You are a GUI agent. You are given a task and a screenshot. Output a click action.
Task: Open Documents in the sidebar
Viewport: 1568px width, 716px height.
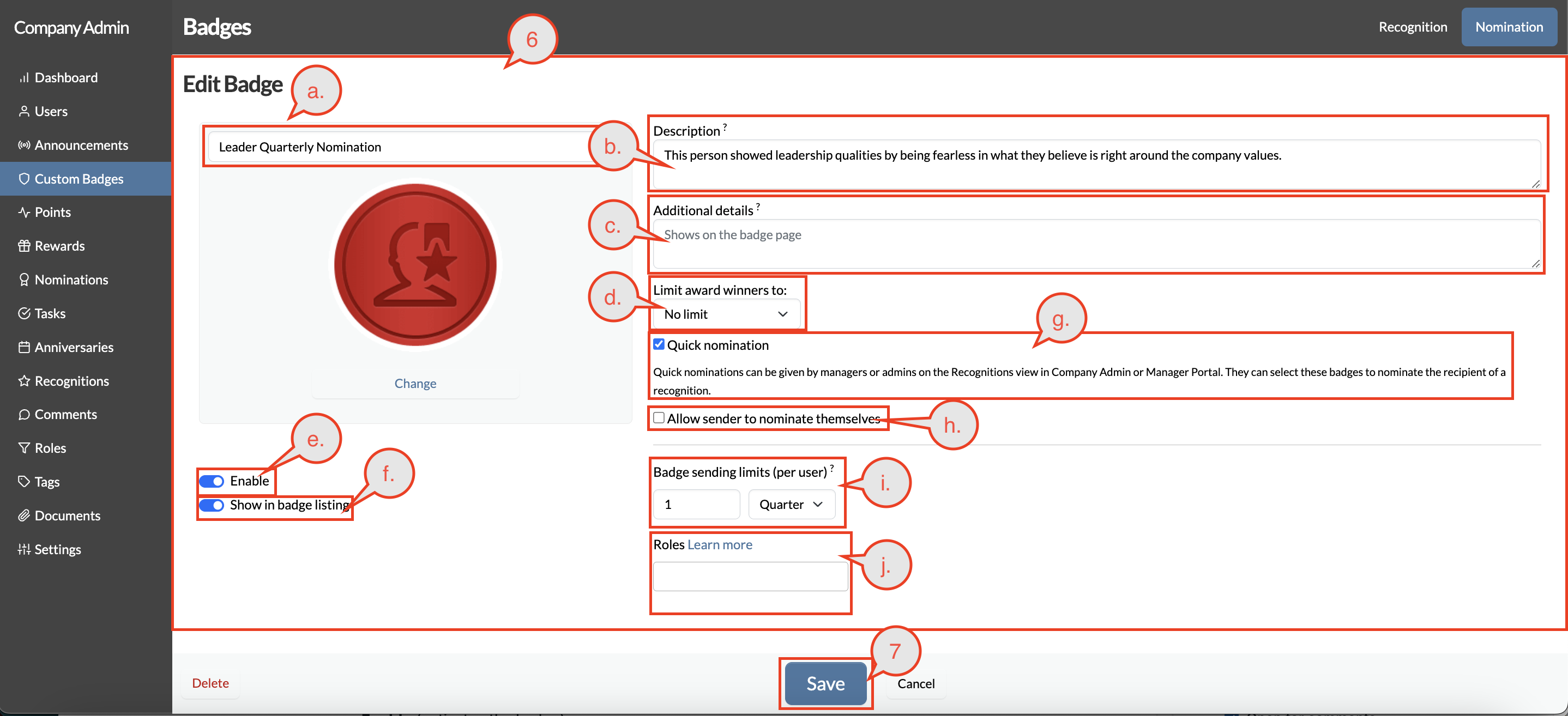(85, 516)
